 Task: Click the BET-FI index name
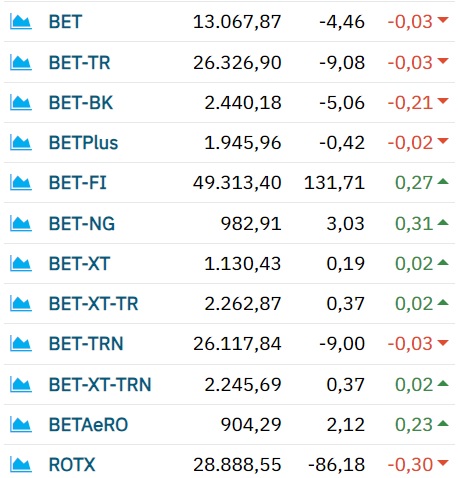(78, 183)
